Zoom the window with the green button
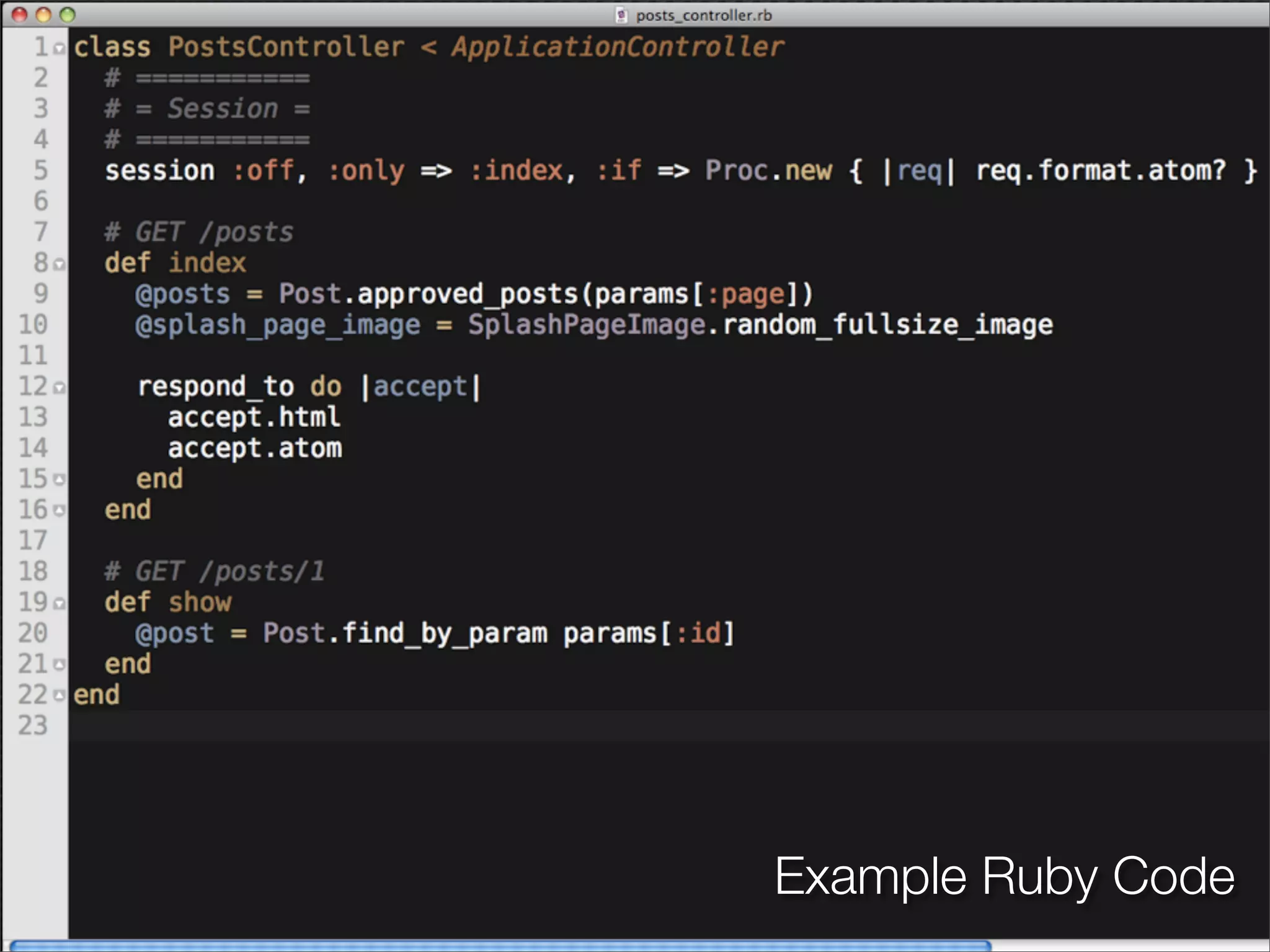 click(67, 15)
